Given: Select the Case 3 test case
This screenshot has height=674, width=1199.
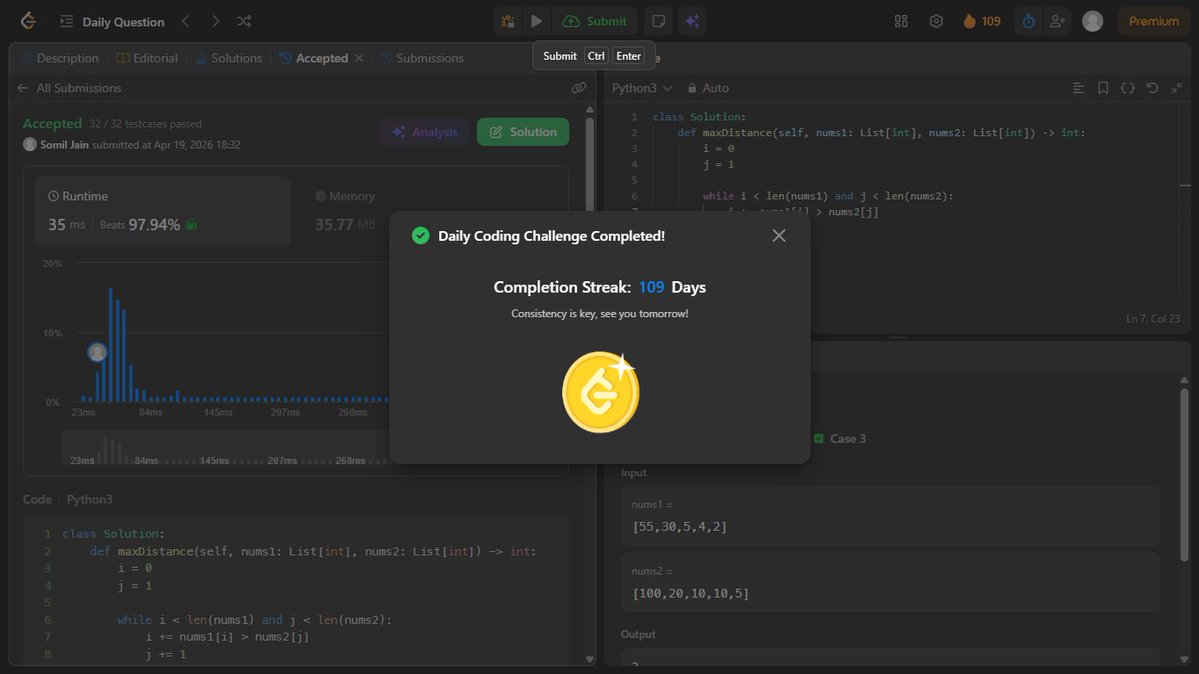Looking at the screenshot, I should 840,438.
